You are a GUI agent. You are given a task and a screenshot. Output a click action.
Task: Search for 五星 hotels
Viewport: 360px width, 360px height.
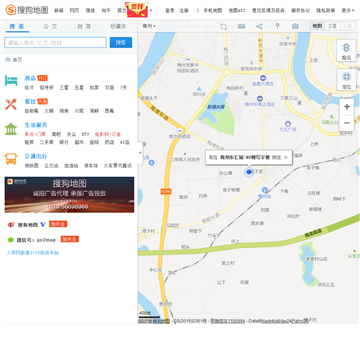pyautogui.click(x=79, y=87)
